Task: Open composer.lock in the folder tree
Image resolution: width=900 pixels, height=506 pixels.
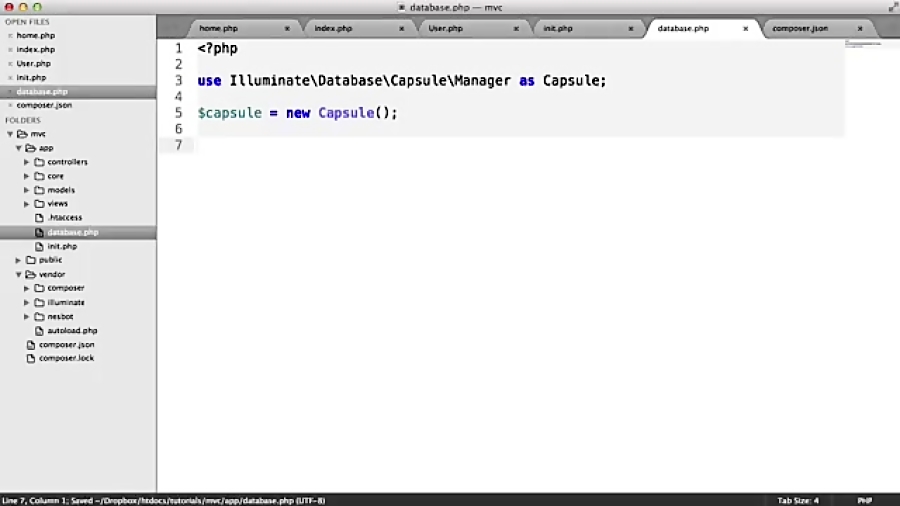Action: (67, 358)
